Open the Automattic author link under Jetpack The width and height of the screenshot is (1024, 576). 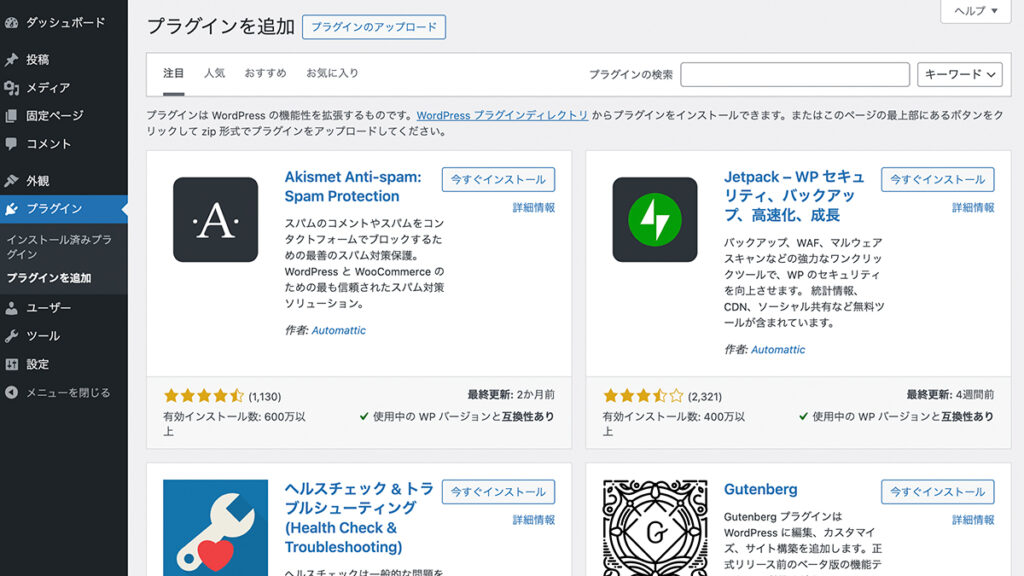(778, 350)
